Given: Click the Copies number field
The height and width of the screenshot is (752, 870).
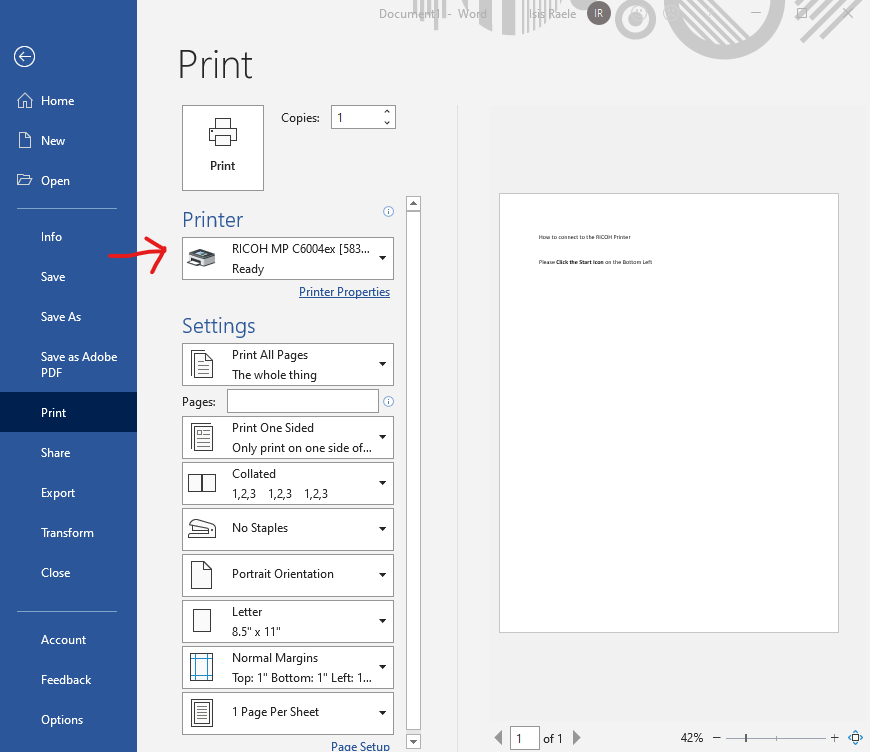Looking at the screenshot, I should [356, 117].
